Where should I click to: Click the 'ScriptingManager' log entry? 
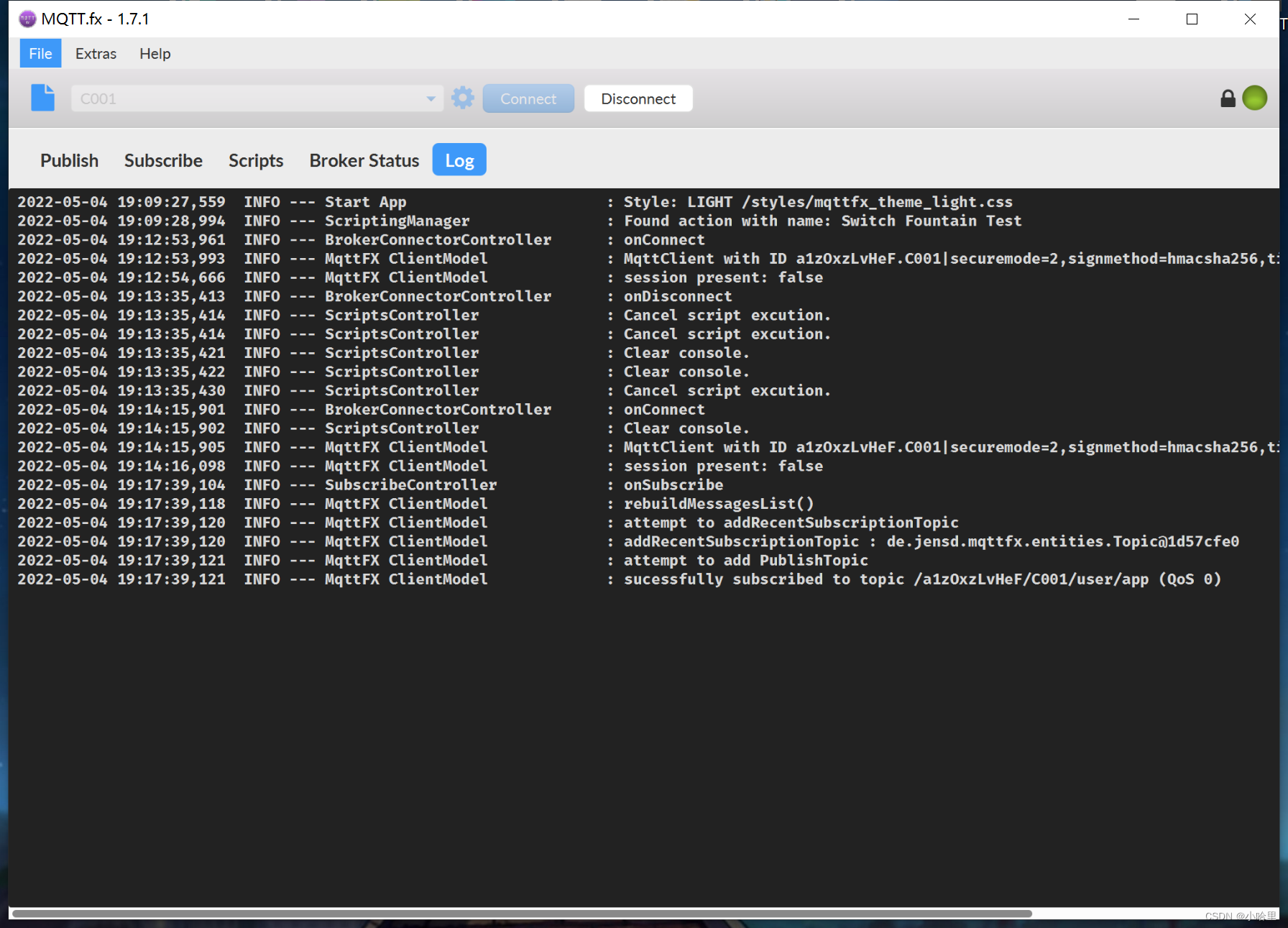coord(397,221)
